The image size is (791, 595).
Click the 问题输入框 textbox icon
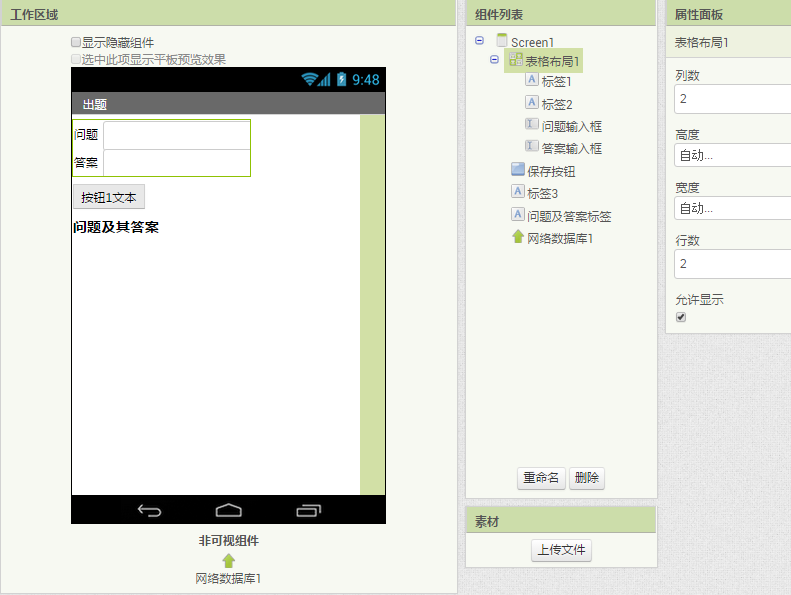(532, 125)
